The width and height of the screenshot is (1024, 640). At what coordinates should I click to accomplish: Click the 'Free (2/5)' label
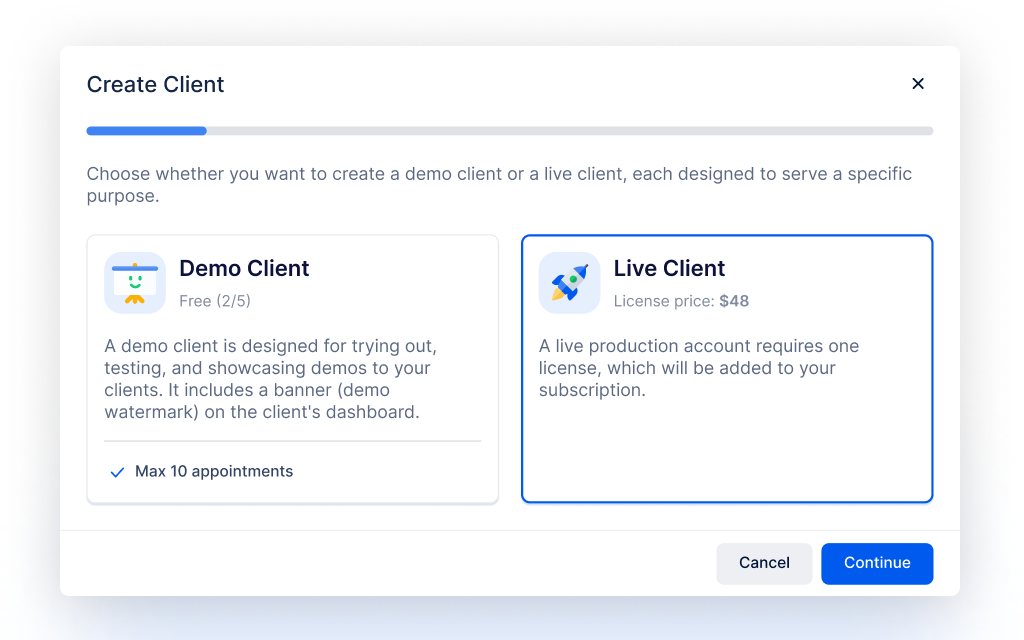215,301
